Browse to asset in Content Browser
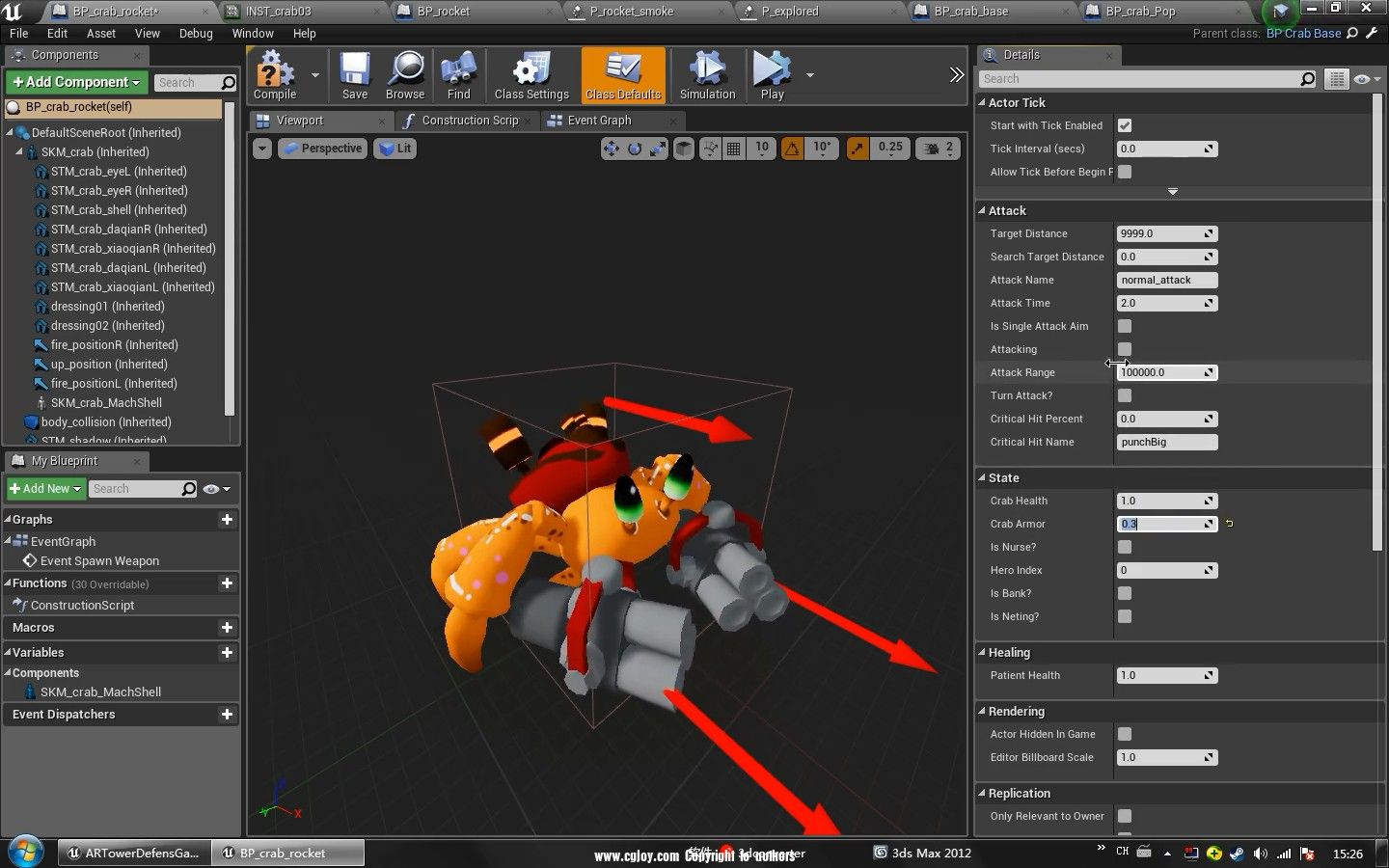The width and height of the screenshot is (1389, 868). click(x=405, y=75)
